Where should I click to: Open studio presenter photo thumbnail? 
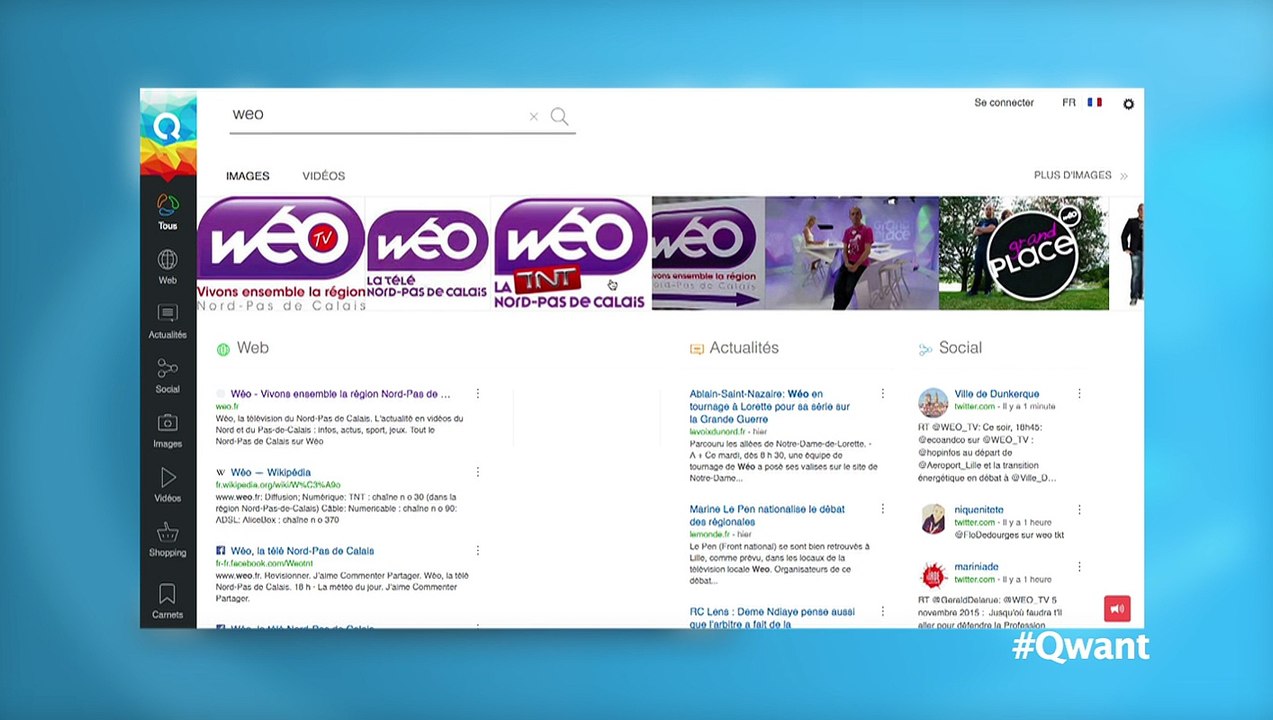[x=852, y=253]
